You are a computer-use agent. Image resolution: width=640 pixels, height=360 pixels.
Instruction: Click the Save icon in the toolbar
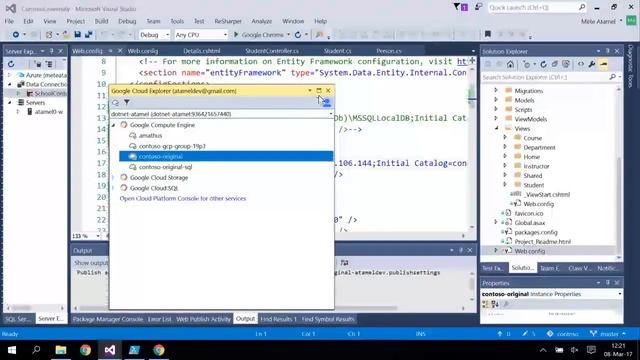78,35
